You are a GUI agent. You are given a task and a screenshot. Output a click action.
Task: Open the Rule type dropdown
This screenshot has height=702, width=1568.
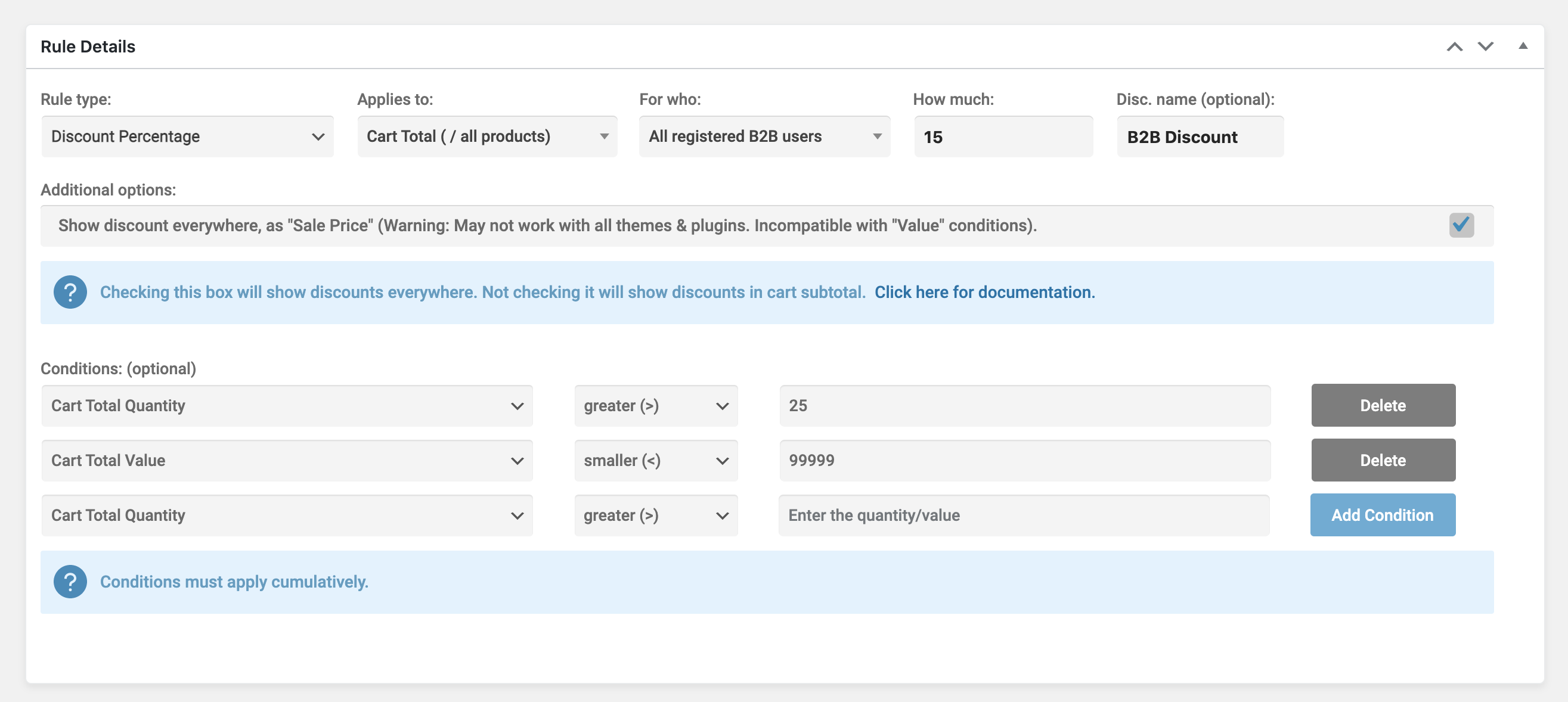187,136
